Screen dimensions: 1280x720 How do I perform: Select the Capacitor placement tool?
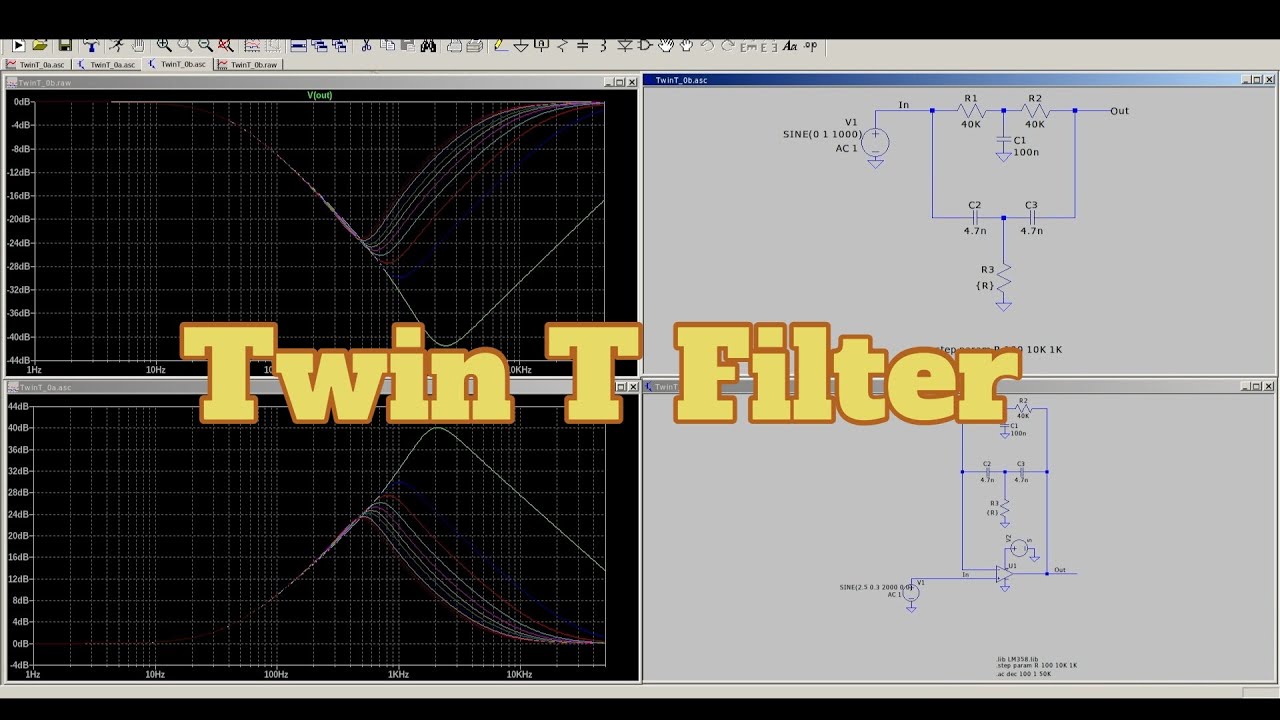click(582, 46)
